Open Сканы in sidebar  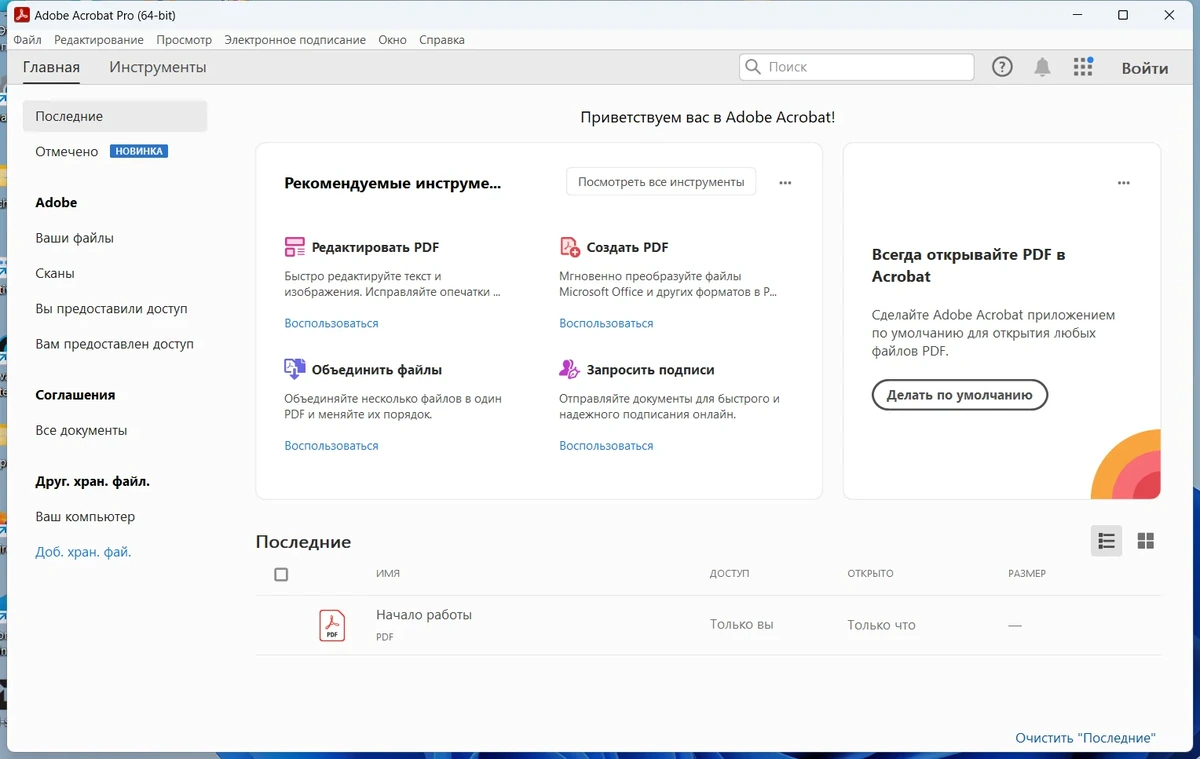(55, 273)
